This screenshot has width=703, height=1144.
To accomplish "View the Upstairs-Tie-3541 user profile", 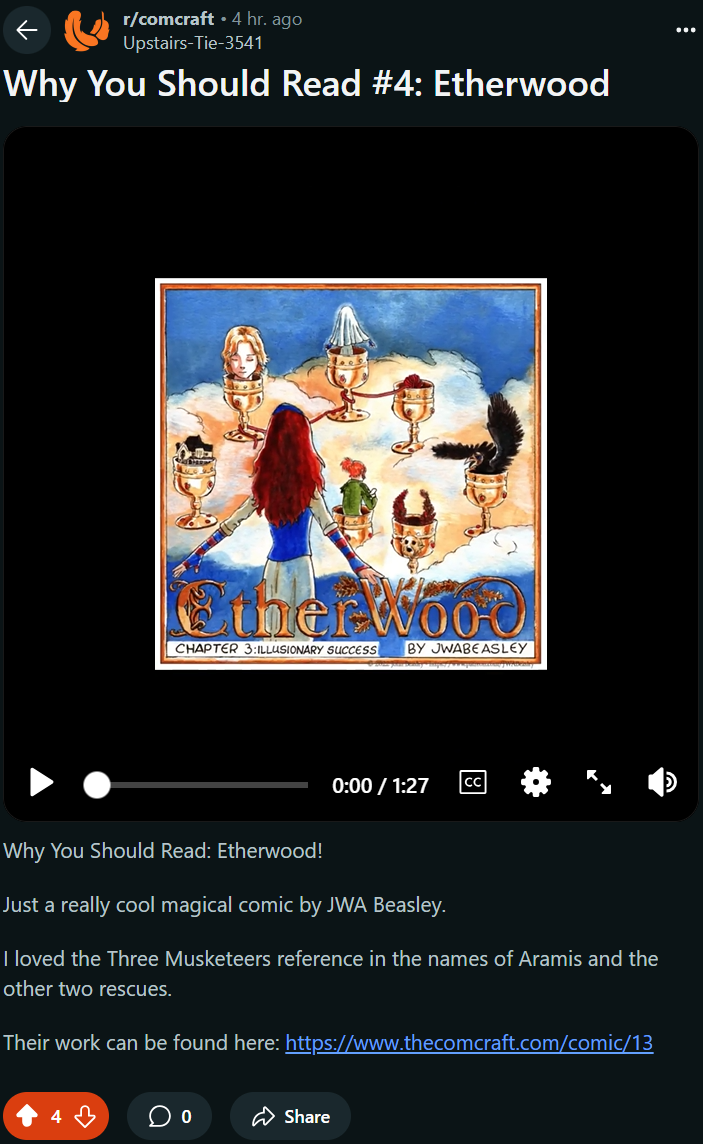I will coord(193,43).
